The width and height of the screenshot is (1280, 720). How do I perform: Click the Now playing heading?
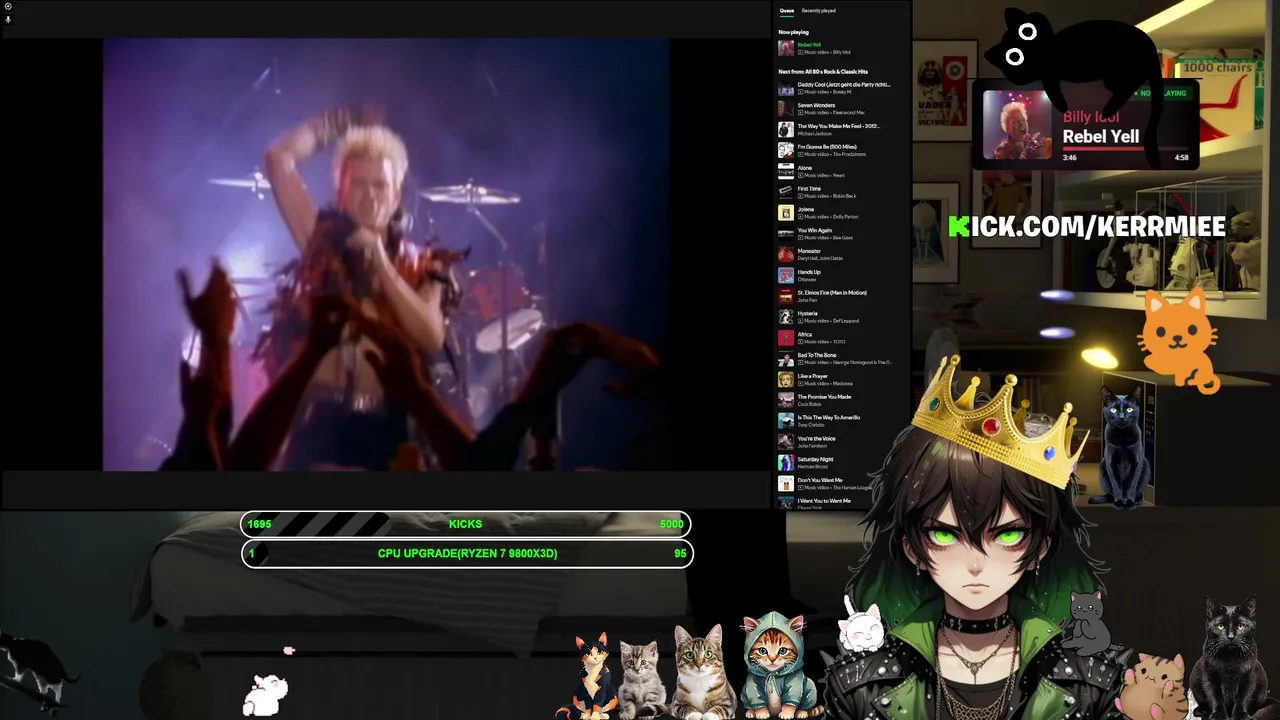(x=794, y=32)
